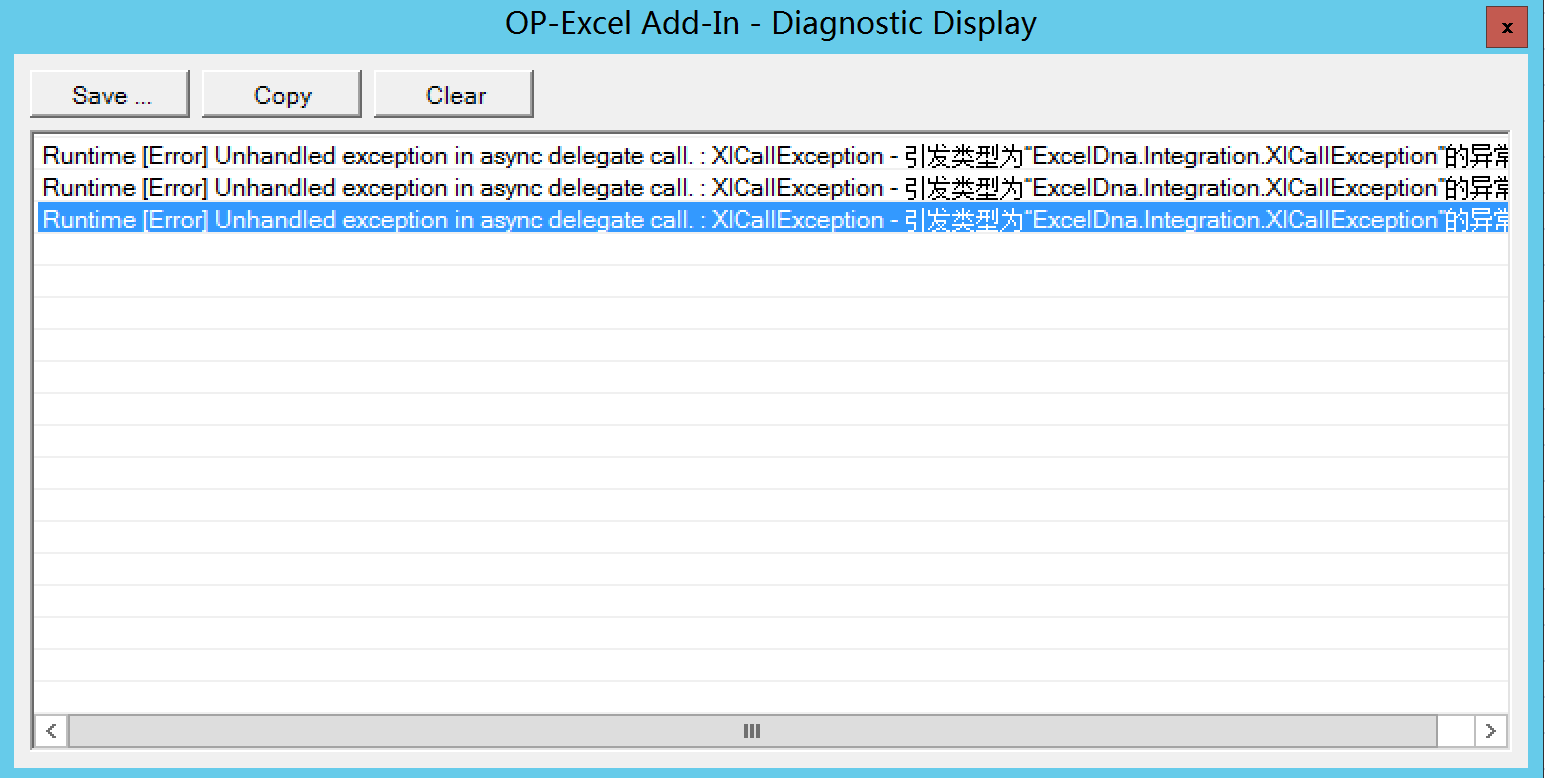This screenshot has height=778, width=1545.
Task: Click the horizontal scrollbar thumb grip
Action: [752, 731]
